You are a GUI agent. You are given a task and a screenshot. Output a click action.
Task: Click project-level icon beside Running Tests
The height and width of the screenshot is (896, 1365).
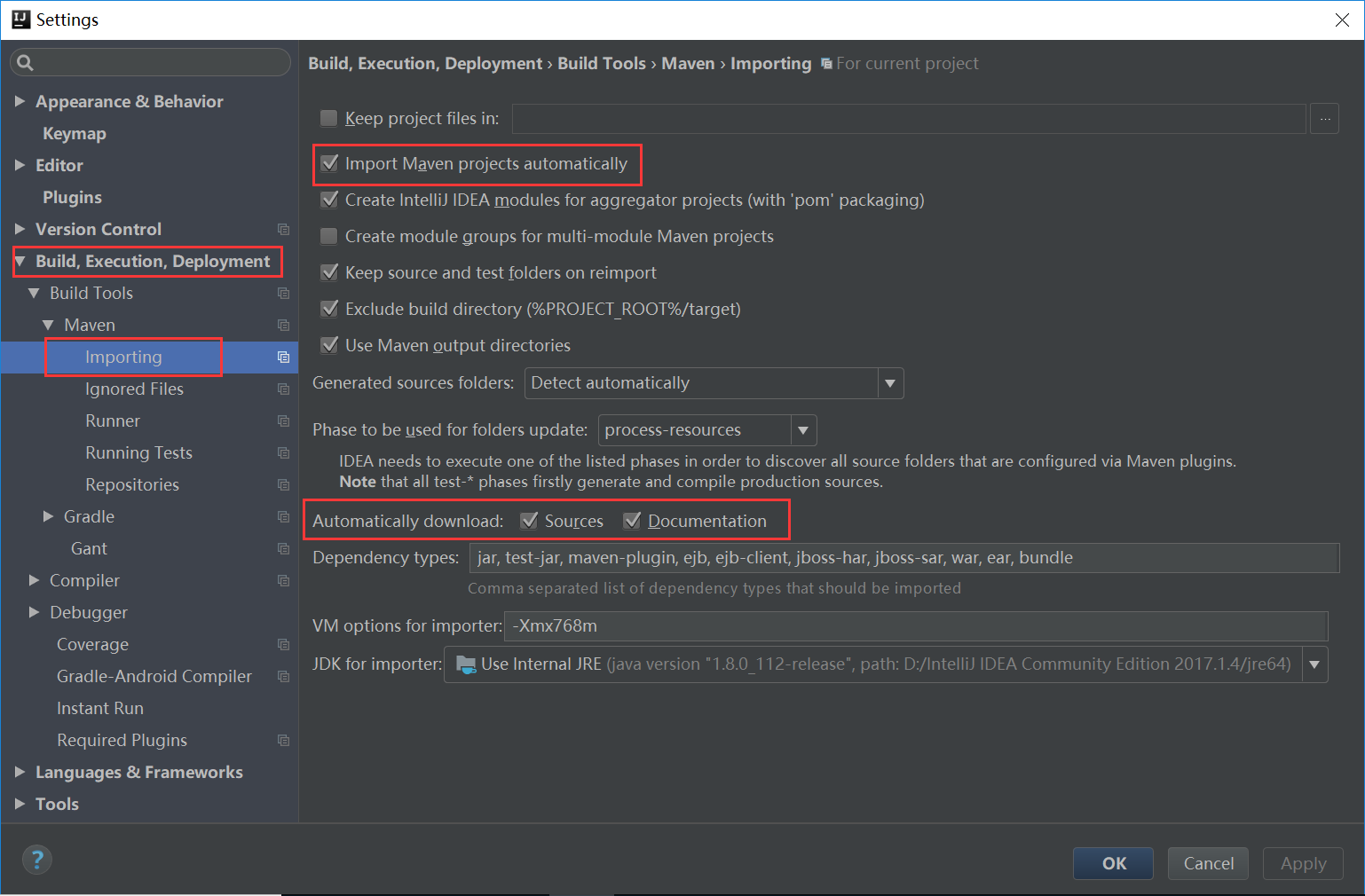coord(283,452)
